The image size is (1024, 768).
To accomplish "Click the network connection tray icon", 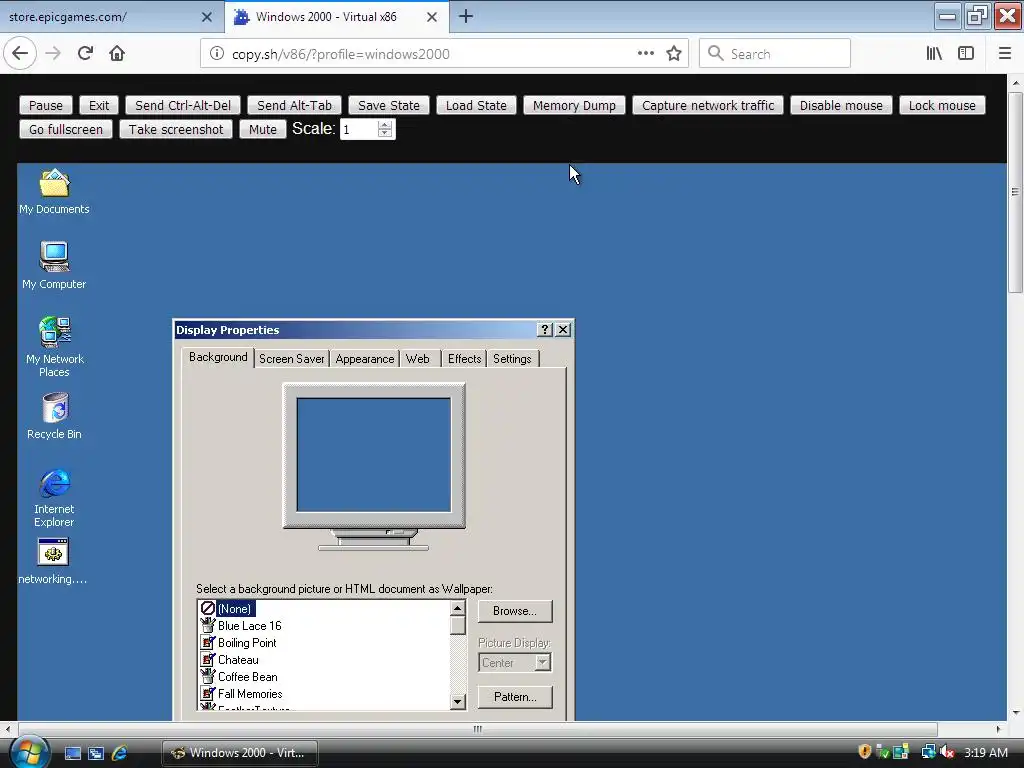I will 928,752.
